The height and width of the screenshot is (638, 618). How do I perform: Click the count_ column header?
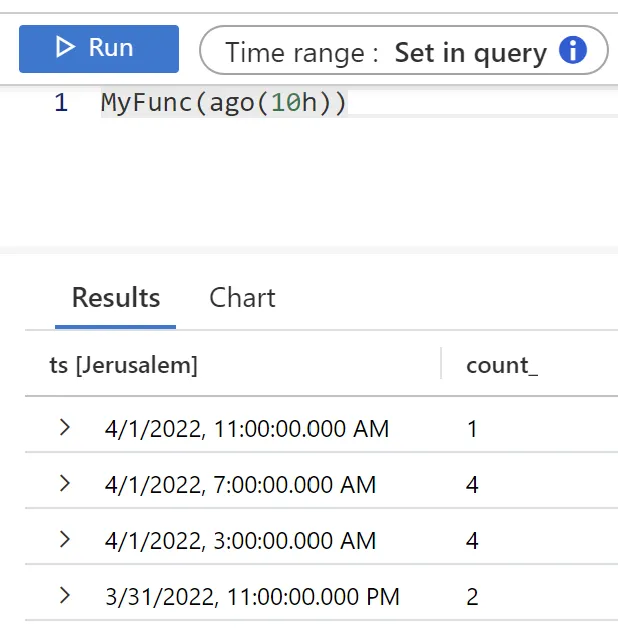(502, 365)
